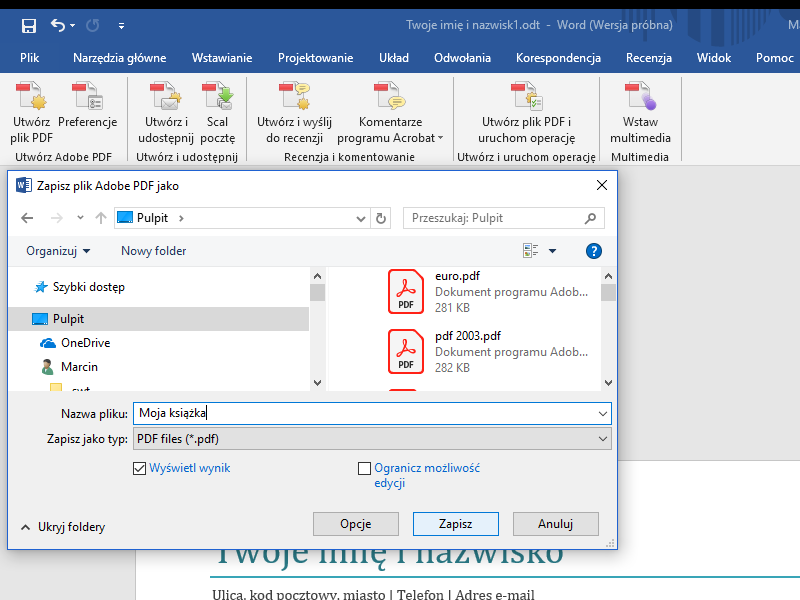The image size is (800, 600).
Task: Undo the last action in Word
Action: pyautogui.click(x=58, y=25)
